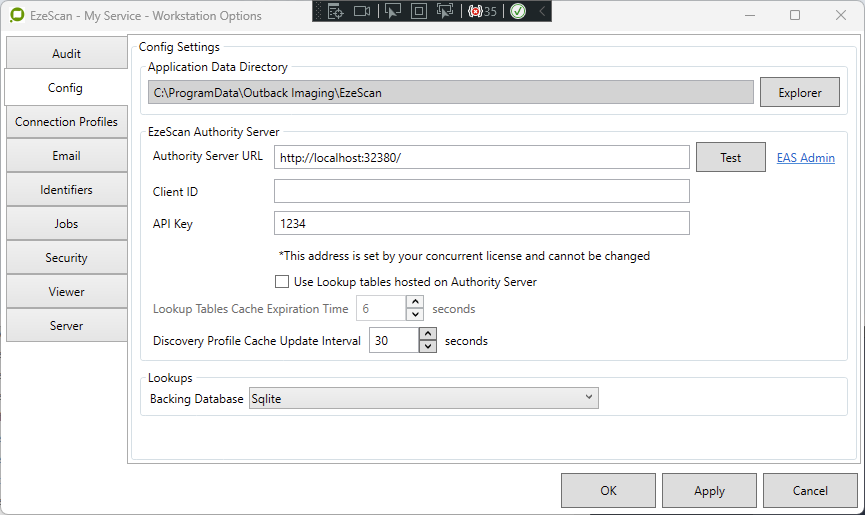Open the Security tab
Viewport: 865px width, 515px height.
66,258
